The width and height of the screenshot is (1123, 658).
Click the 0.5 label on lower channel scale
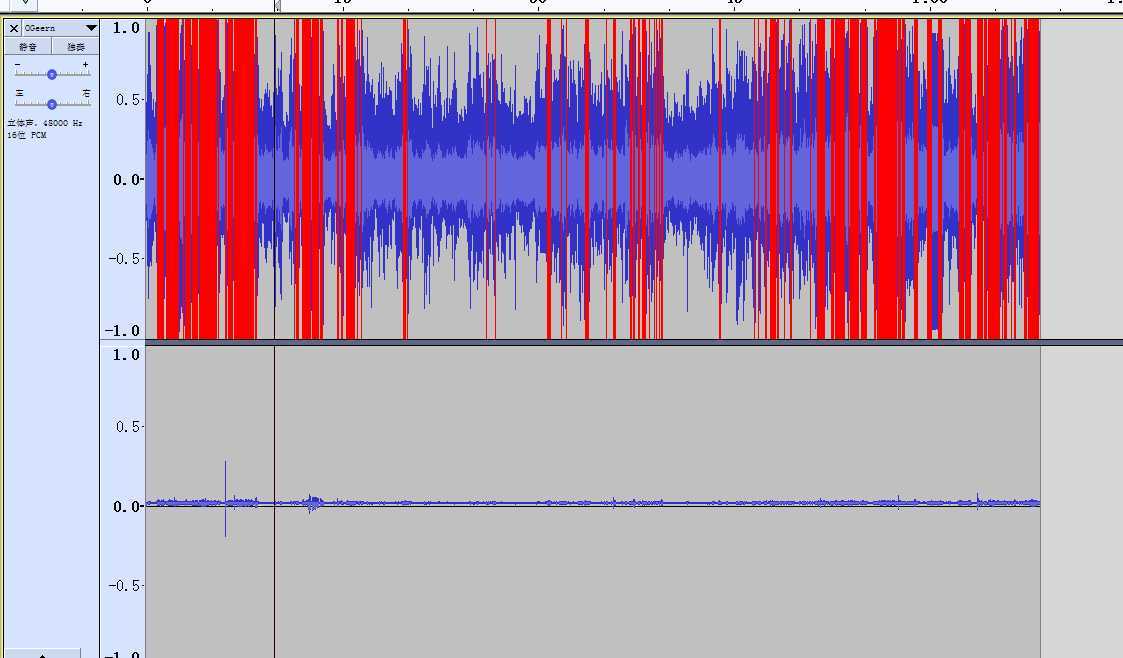point(129,427)
